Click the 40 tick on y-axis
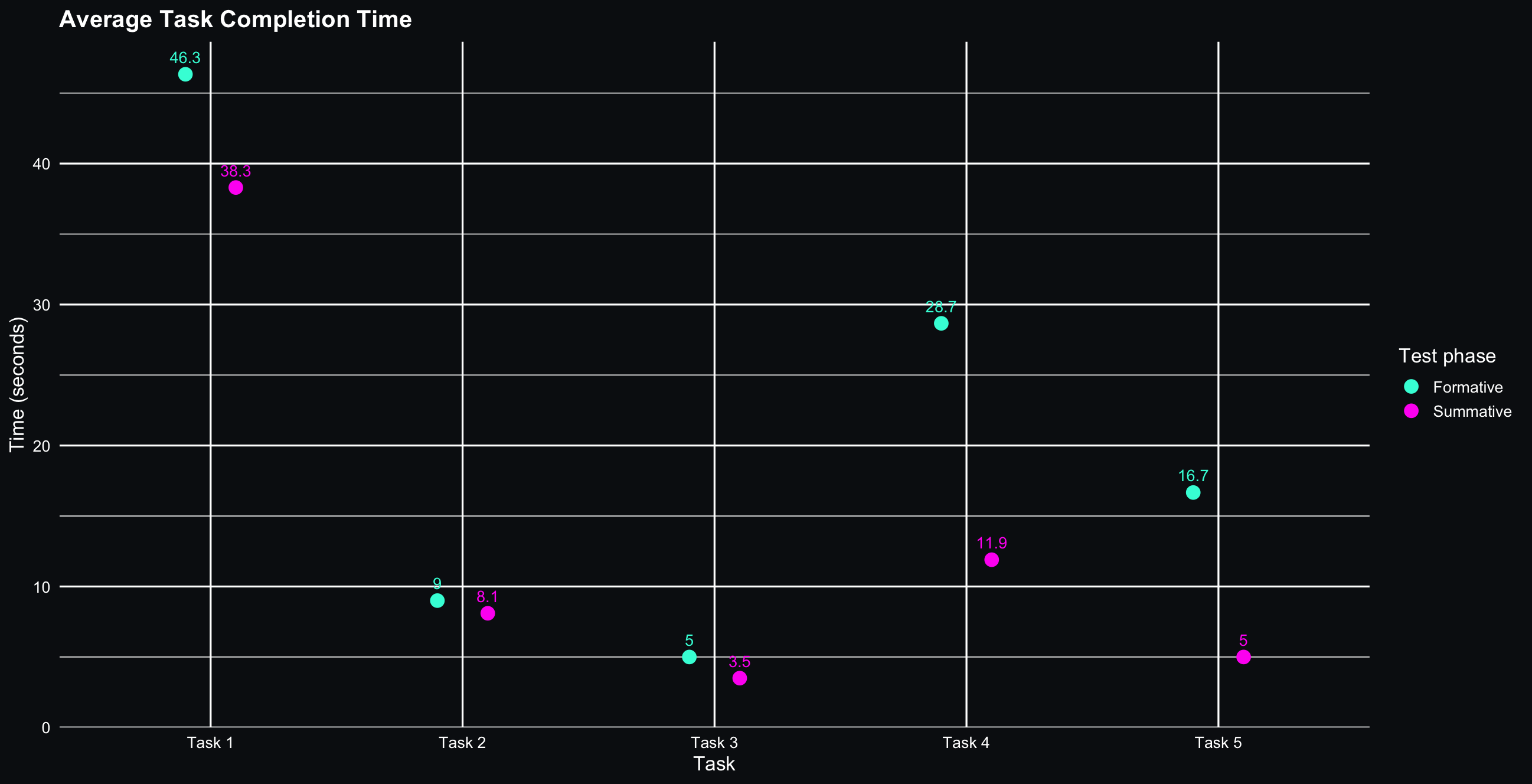This screenshot has width=1532, height=784. tap(42, 164)
